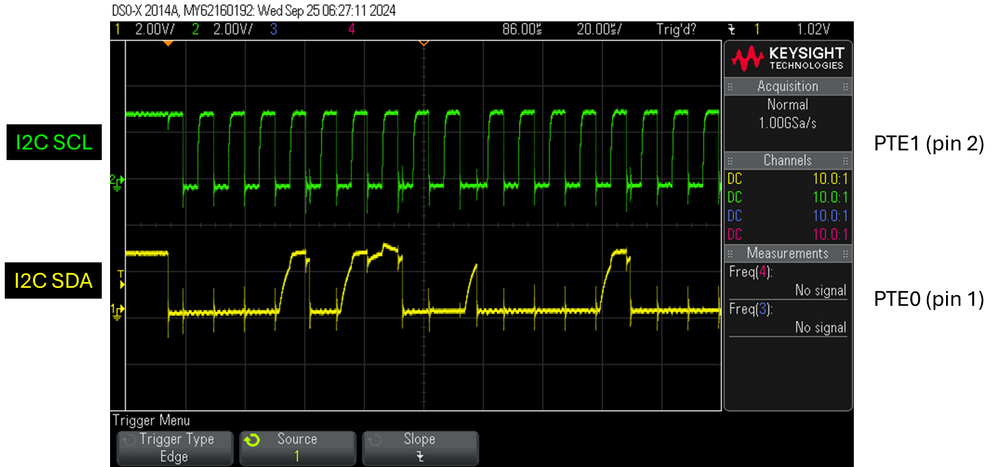Click the Trig'd? status indicator
Screen dimensions: 999x467
pos(677,29)
